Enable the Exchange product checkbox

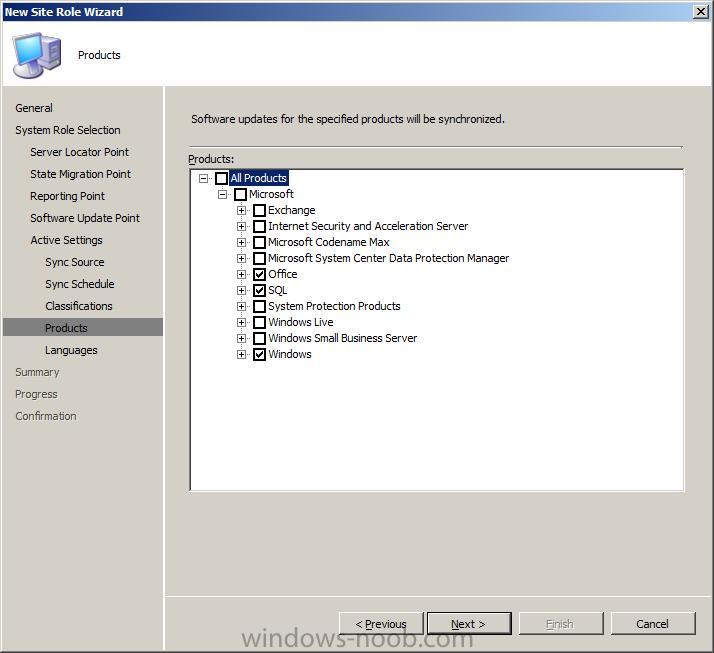pyautogui.click(x=260, y=210)
